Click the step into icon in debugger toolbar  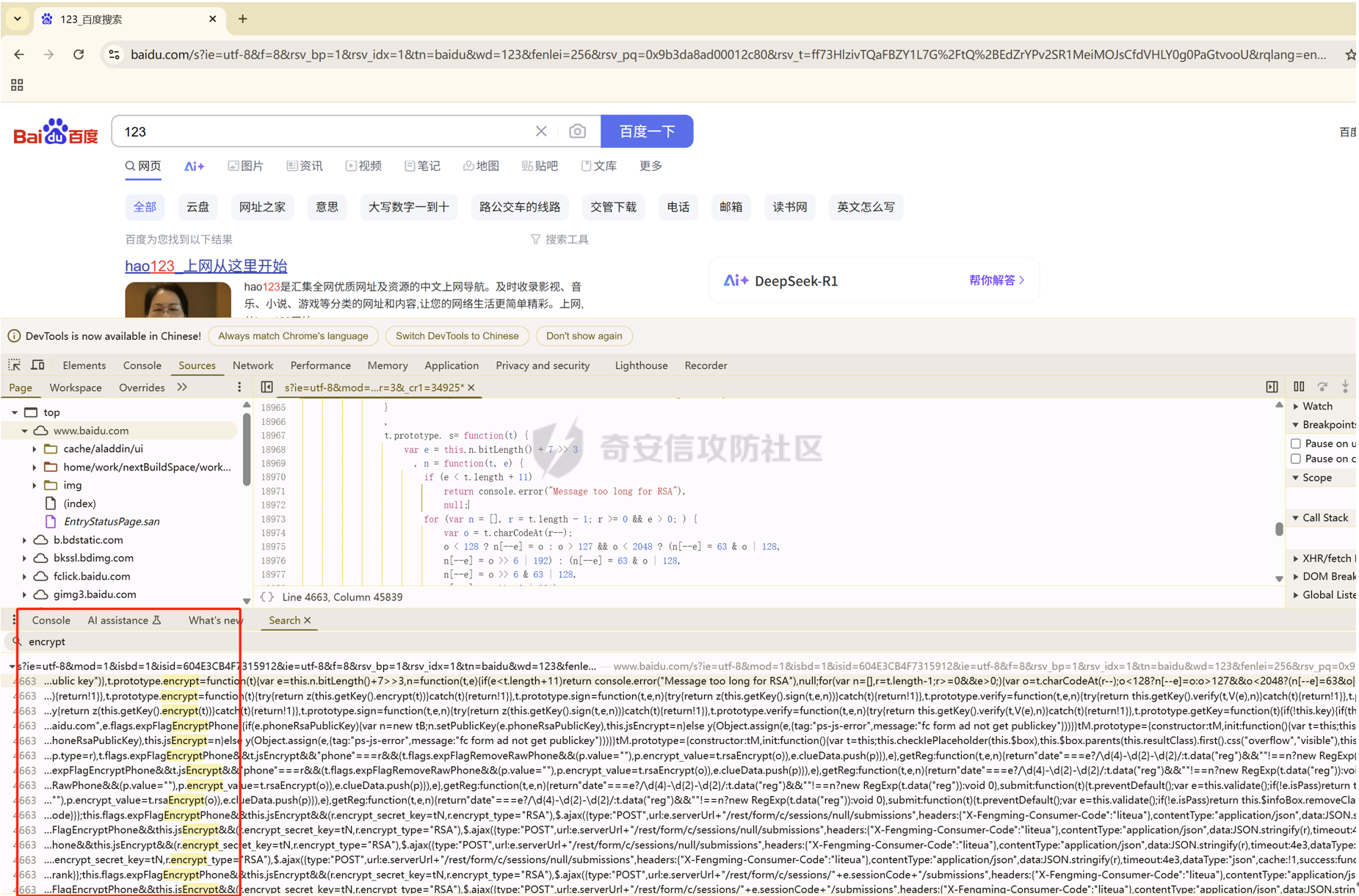point(1345,387)
